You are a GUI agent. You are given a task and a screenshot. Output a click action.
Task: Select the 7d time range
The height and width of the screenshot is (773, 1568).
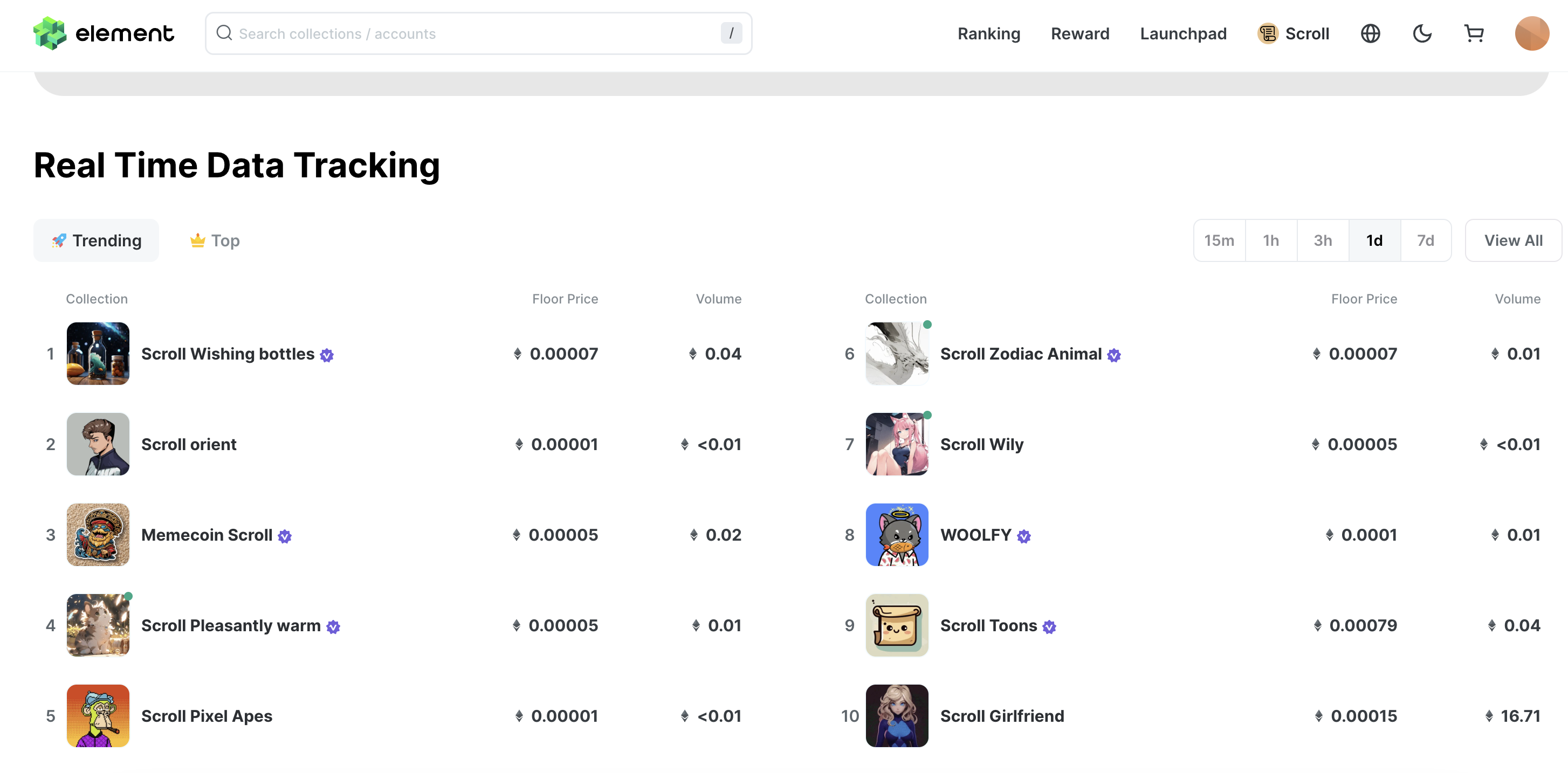pyautogui.click(x=1426, y=240)
